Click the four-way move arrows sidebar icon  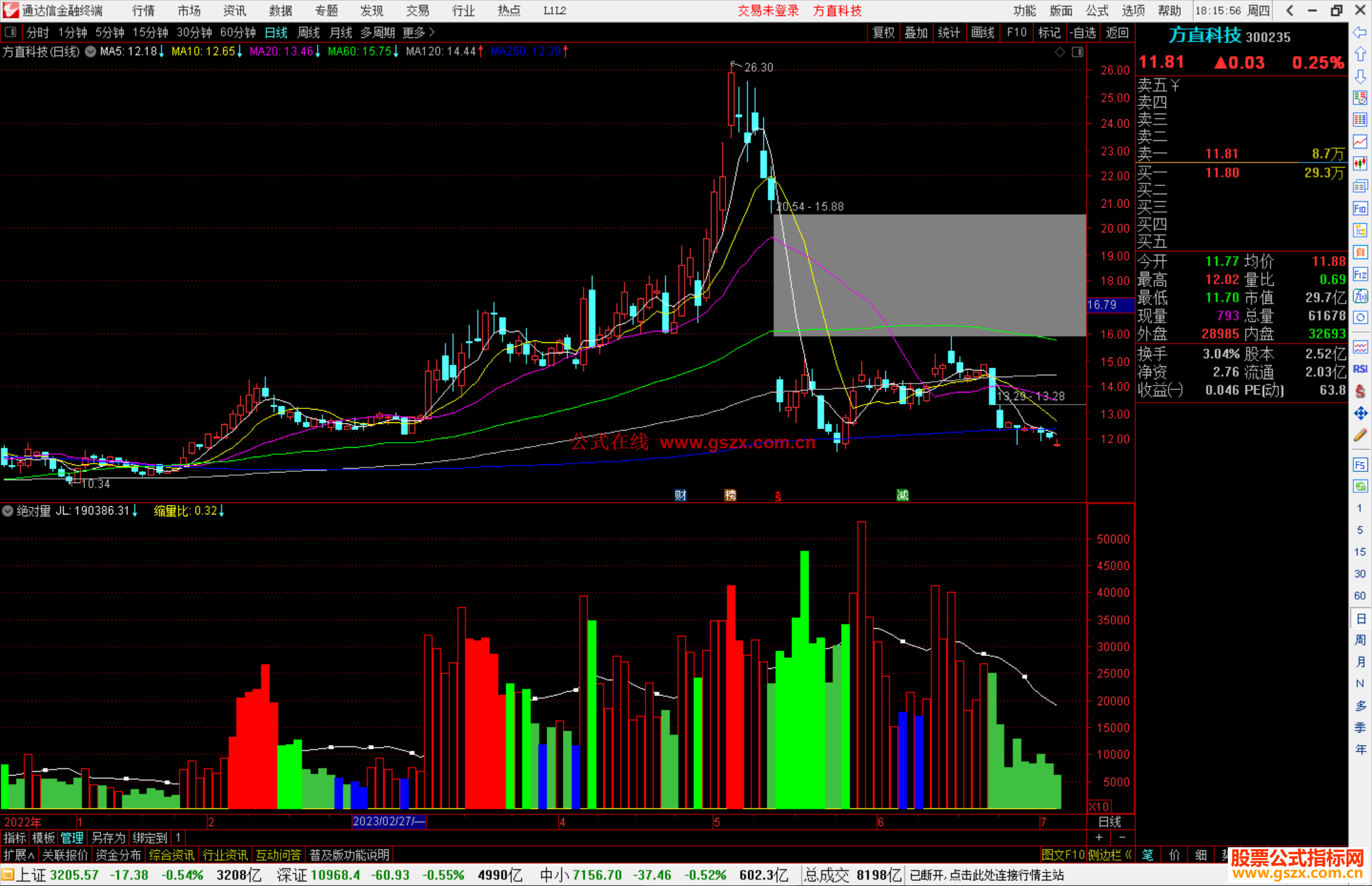click(x=1360, y=413)
